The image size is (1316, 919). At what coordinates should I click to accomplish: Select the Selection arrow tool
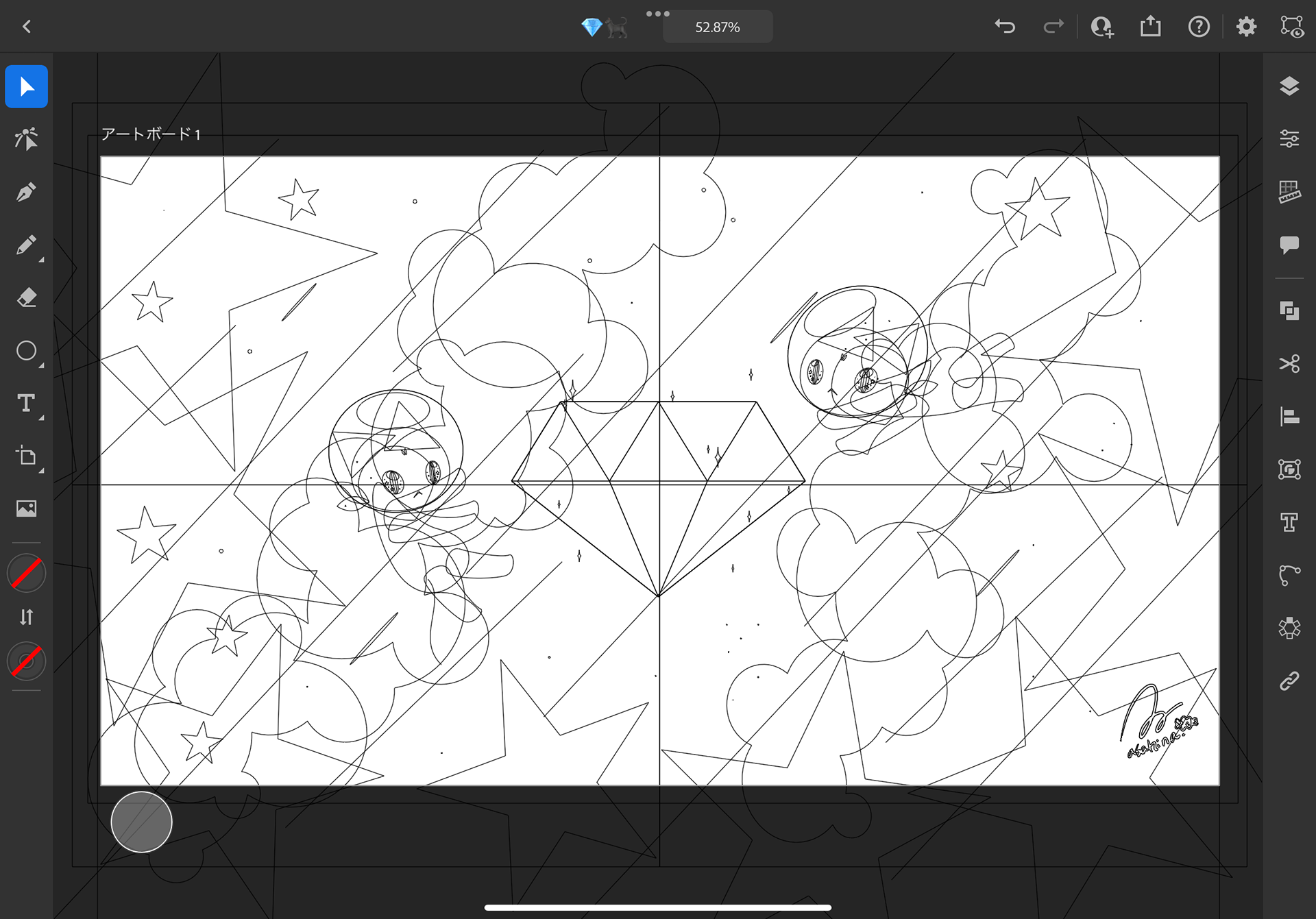tap(26, 87)
